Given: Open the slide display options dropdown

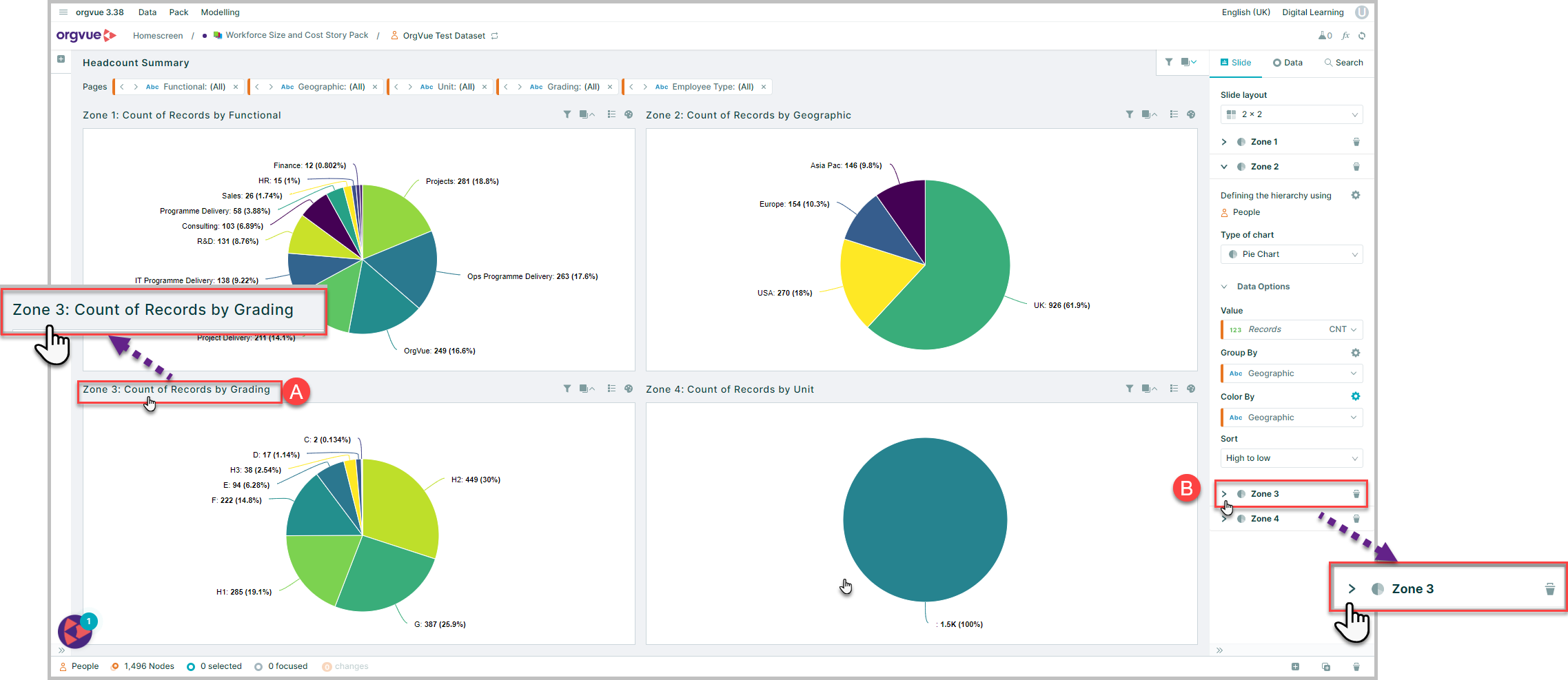Looking at the screenshot, I should click(x=1189, y=62).
